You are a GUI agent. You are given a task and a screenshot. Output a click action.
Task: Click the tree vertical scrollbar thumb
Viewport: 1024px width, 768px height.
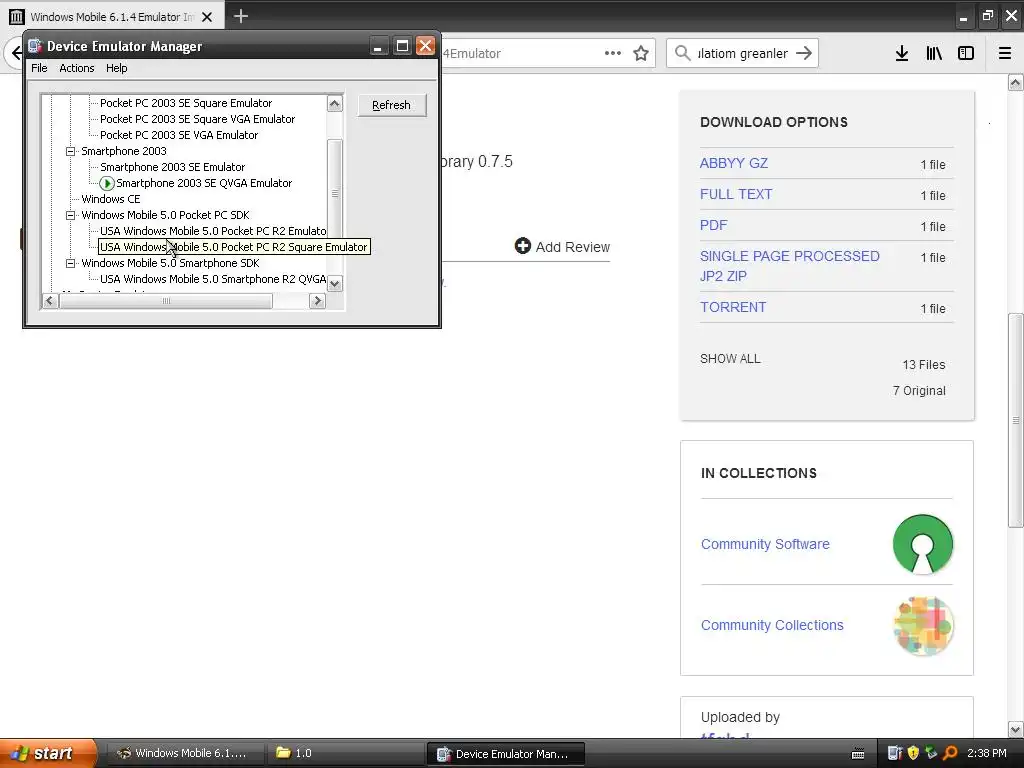[x=335, y=193]
